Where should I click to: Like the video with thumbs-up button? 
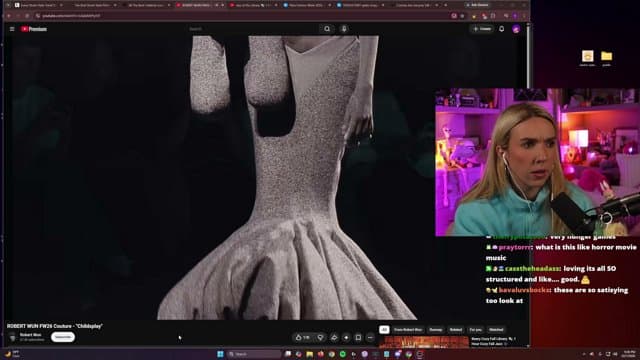pyautogui.click(x=303, y=338)
